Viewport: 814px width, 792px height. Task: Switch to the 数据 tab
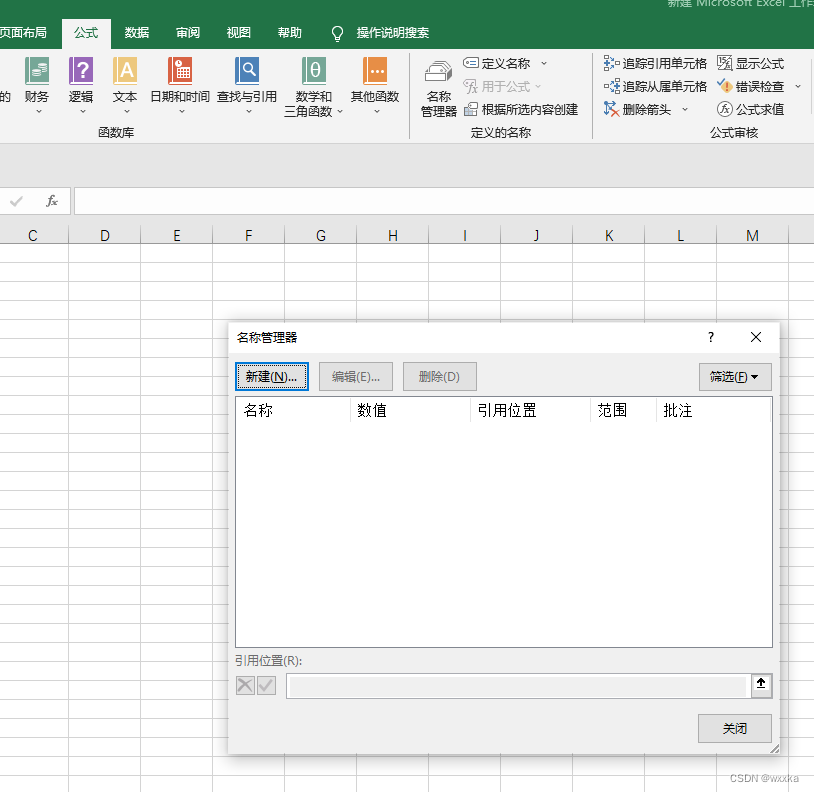(137, 33)
